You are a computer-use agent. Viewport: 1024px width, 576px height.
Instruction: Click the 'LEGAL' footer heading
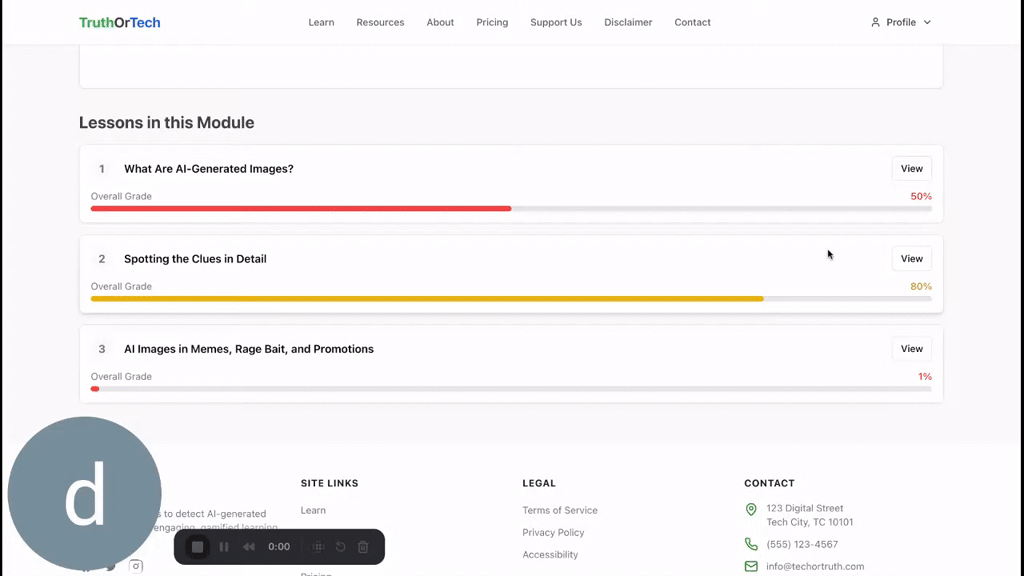[x=539, y=483]
